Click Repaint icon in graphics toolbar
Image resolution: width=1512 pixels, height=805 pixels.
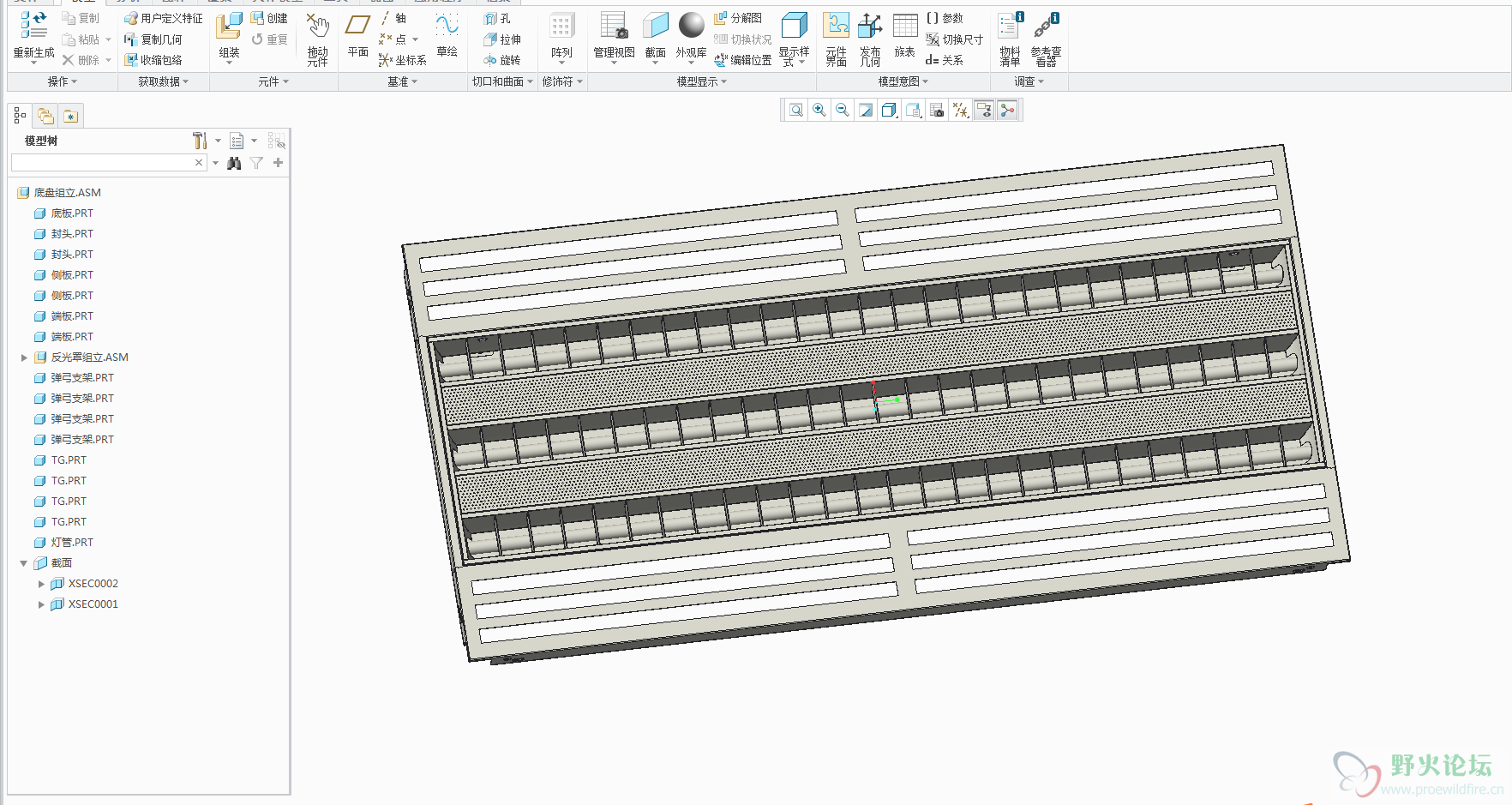[866, 110]
